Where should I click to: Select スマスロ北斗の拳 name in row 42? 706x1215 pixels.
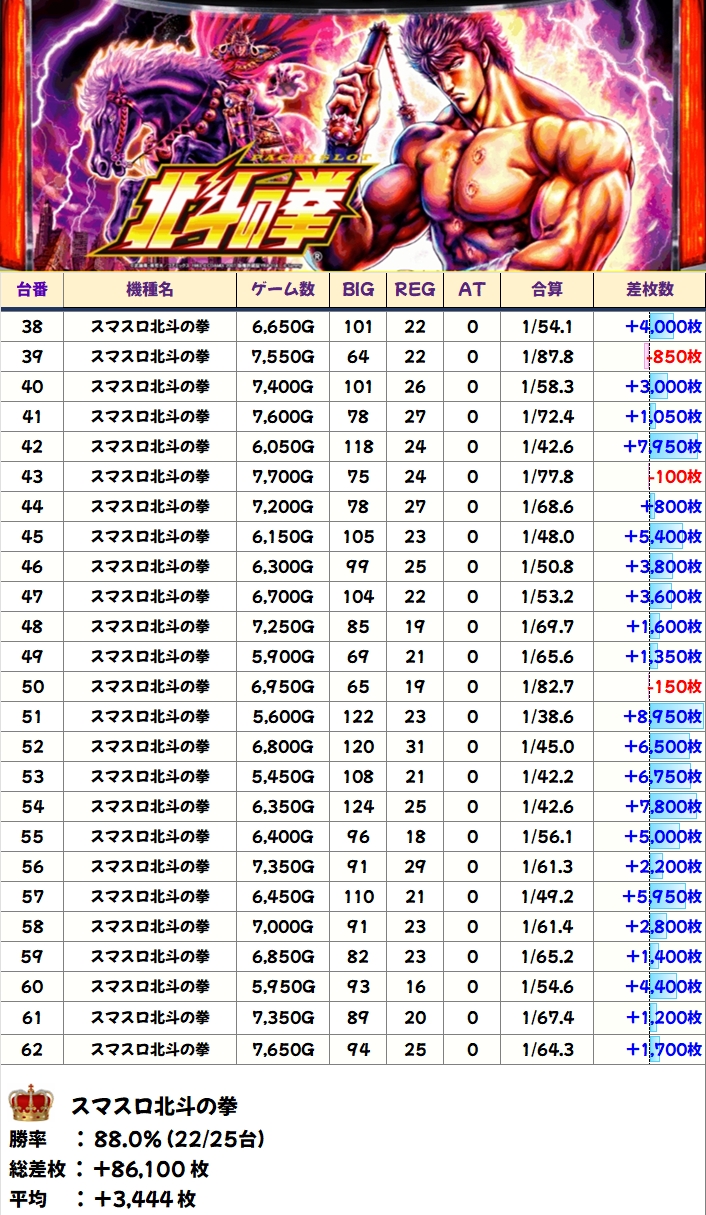(x=150, y=447)
